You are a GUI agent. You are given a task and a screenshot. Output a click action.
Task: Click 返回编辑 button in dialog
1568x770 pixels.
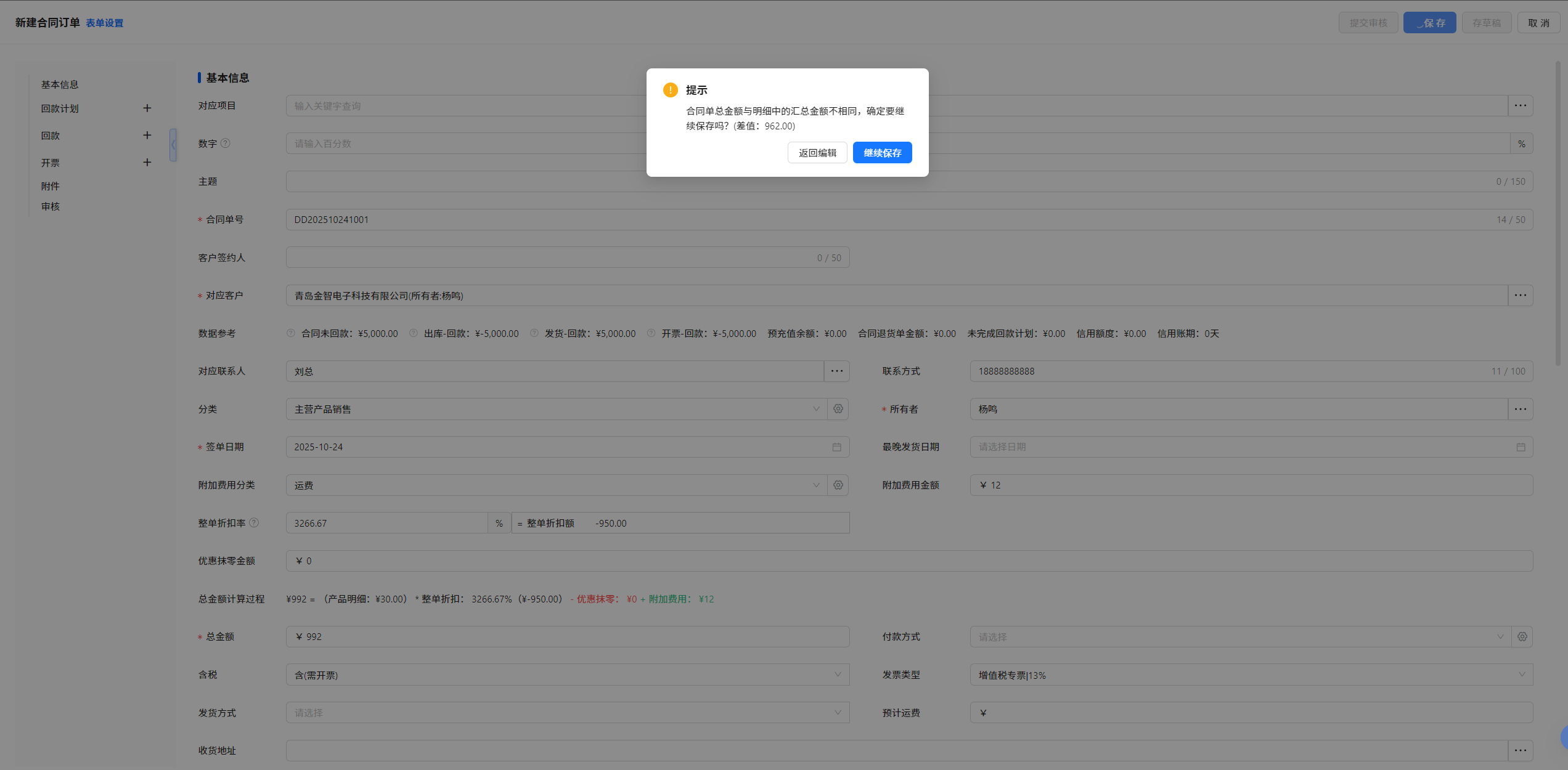817,153
